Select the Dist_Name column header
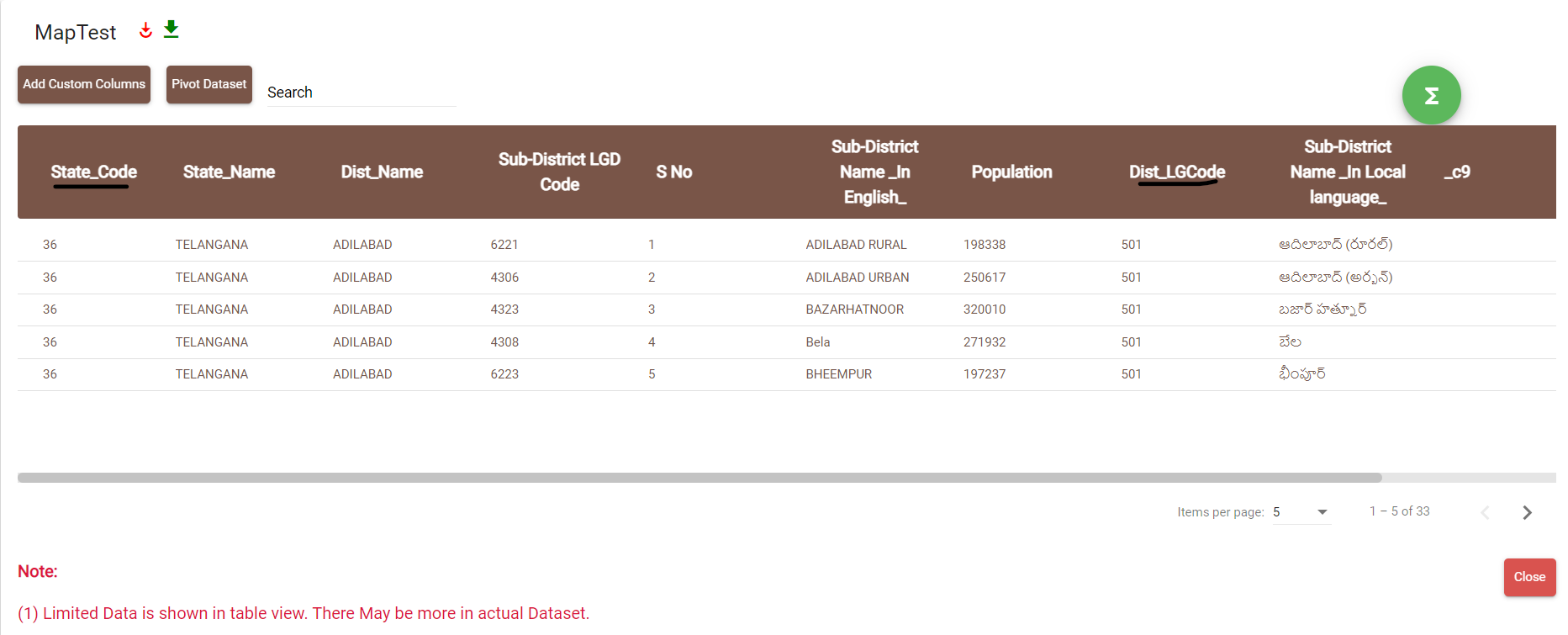Screen dimensions: 1568x635 (382, 172)
